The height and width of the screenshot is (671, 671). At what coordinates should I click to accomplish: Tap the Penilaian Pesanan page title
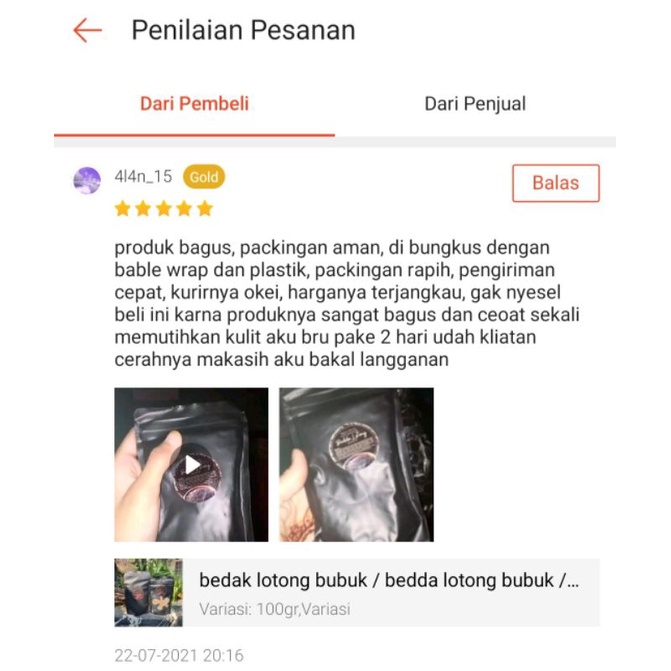coord(243,30)
